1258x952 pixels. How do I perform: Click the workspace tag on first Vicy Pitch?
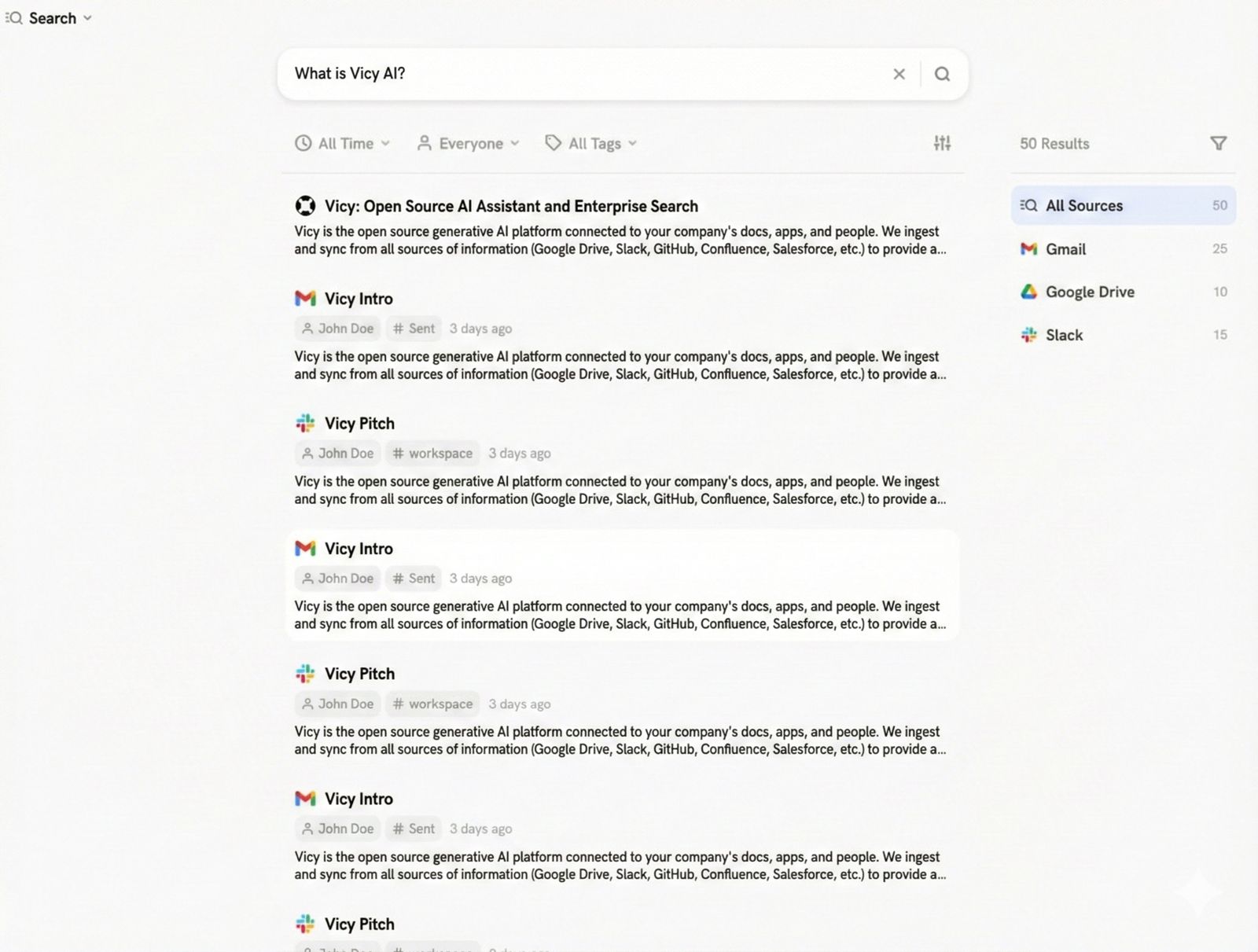coord(432,454)
